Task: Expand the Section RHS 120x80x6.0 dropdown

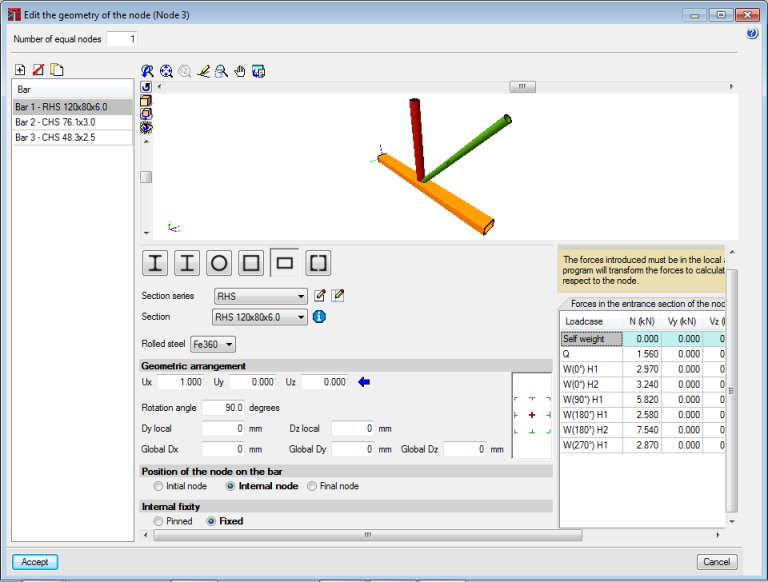Action: [x=301, y=317]
